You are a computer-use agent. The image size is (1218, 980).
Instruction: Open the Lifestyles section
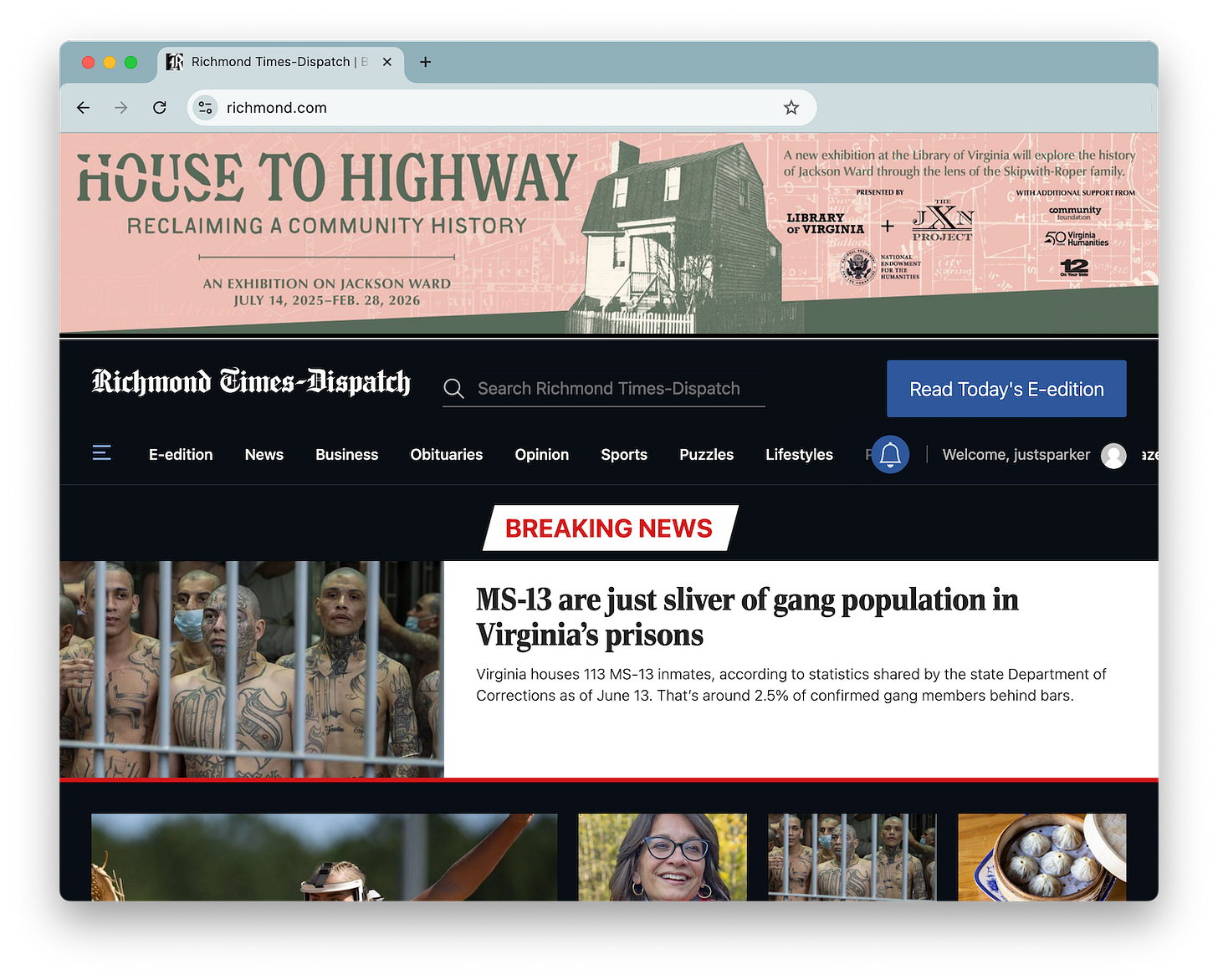click(799, 455)
